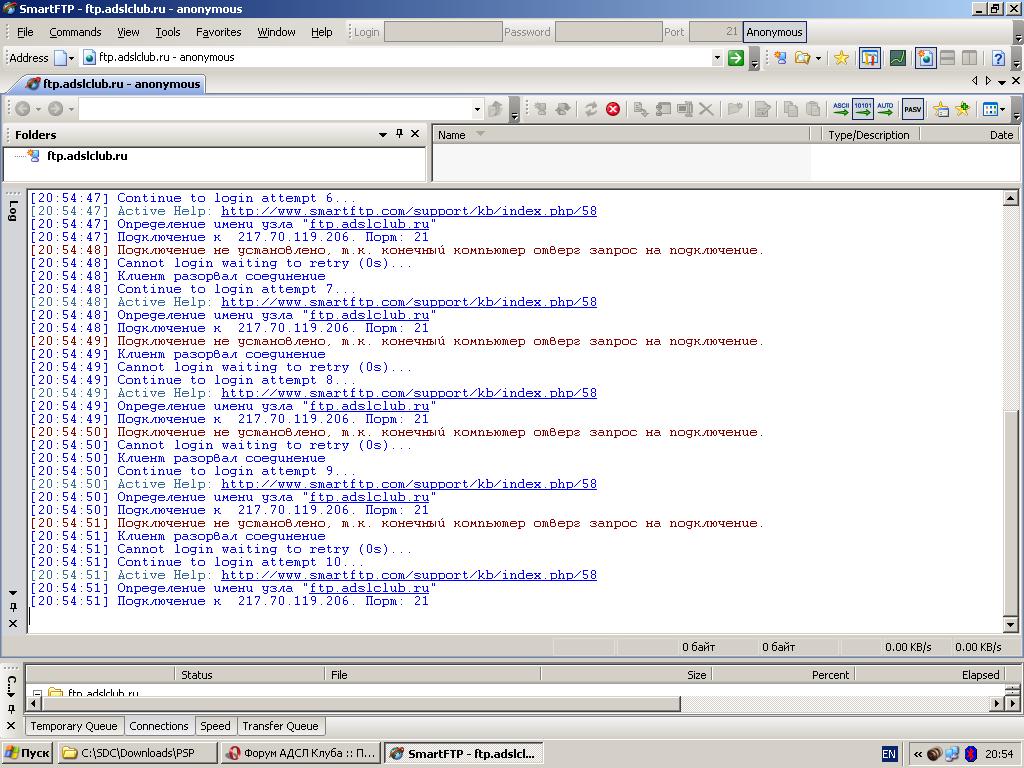Screen dimensions: 1024x768
Task: Click the Delete X toolbar icon
Action: (706, 109)
